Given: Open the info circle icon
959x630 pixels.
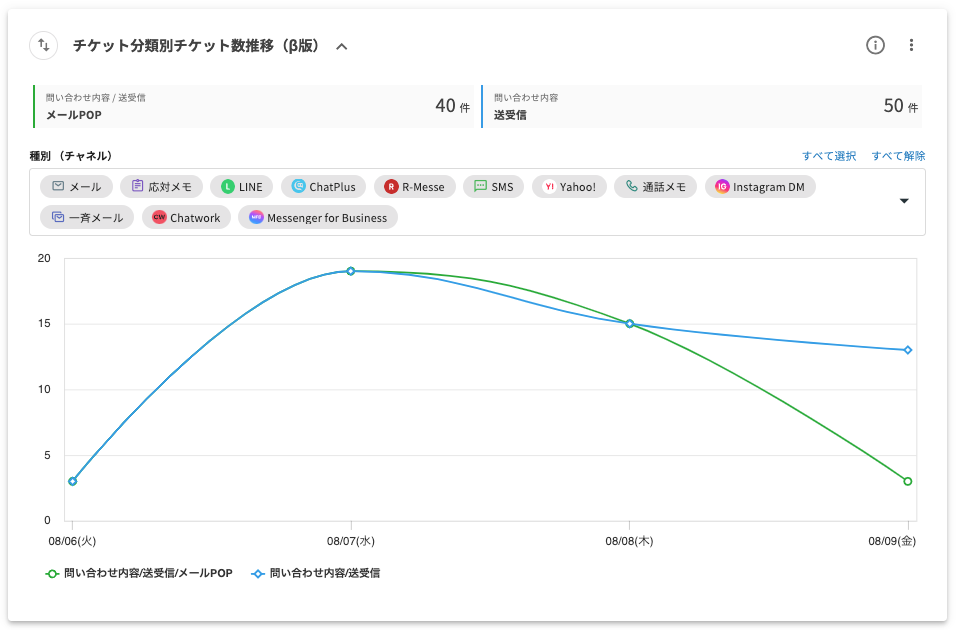Looking at the screenshot, I should (875, 45).
